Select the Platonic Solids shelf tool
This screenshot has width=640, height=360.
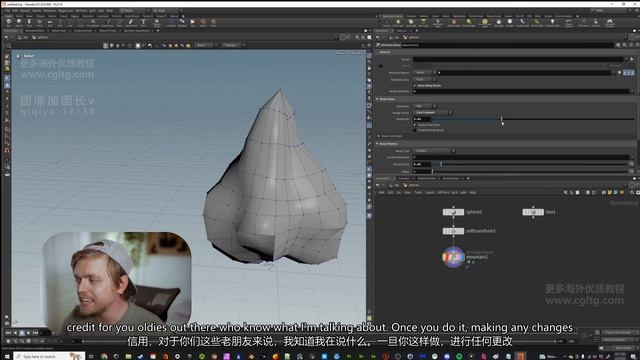[x=157, y=23]
